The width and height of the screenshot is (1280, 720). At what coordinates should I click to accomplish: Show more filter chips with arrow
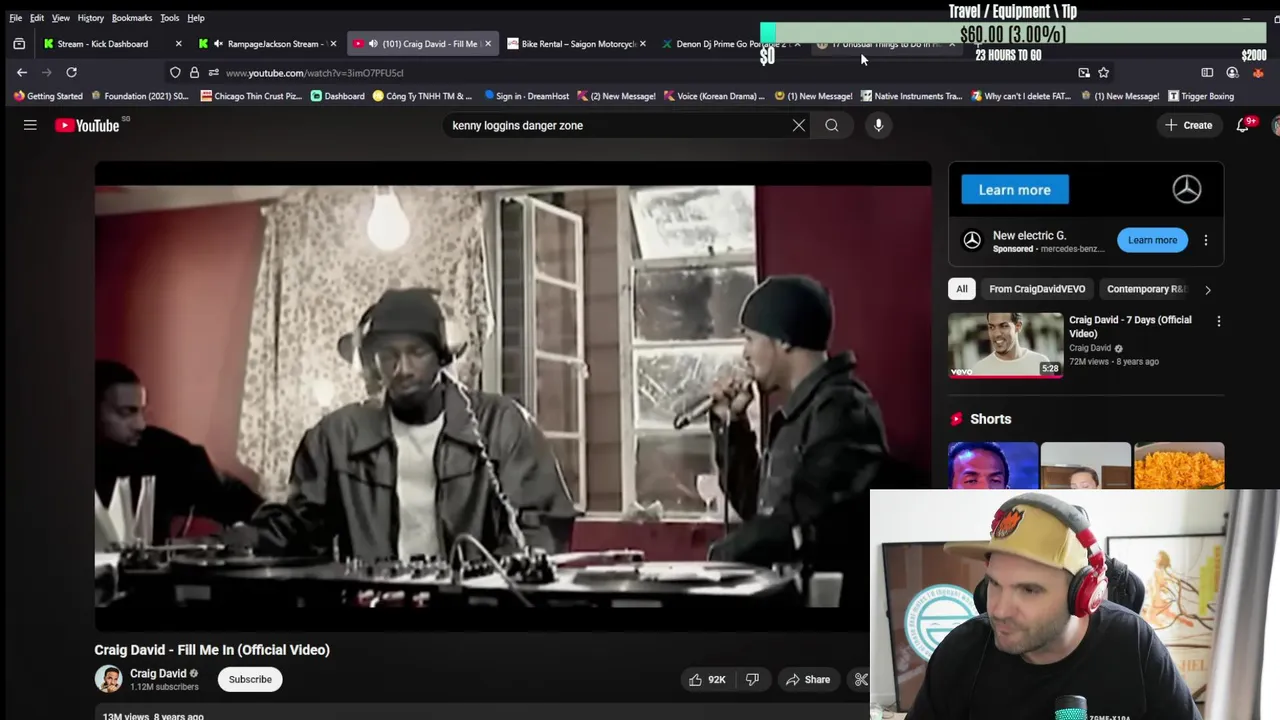(x=1208, y=290)
